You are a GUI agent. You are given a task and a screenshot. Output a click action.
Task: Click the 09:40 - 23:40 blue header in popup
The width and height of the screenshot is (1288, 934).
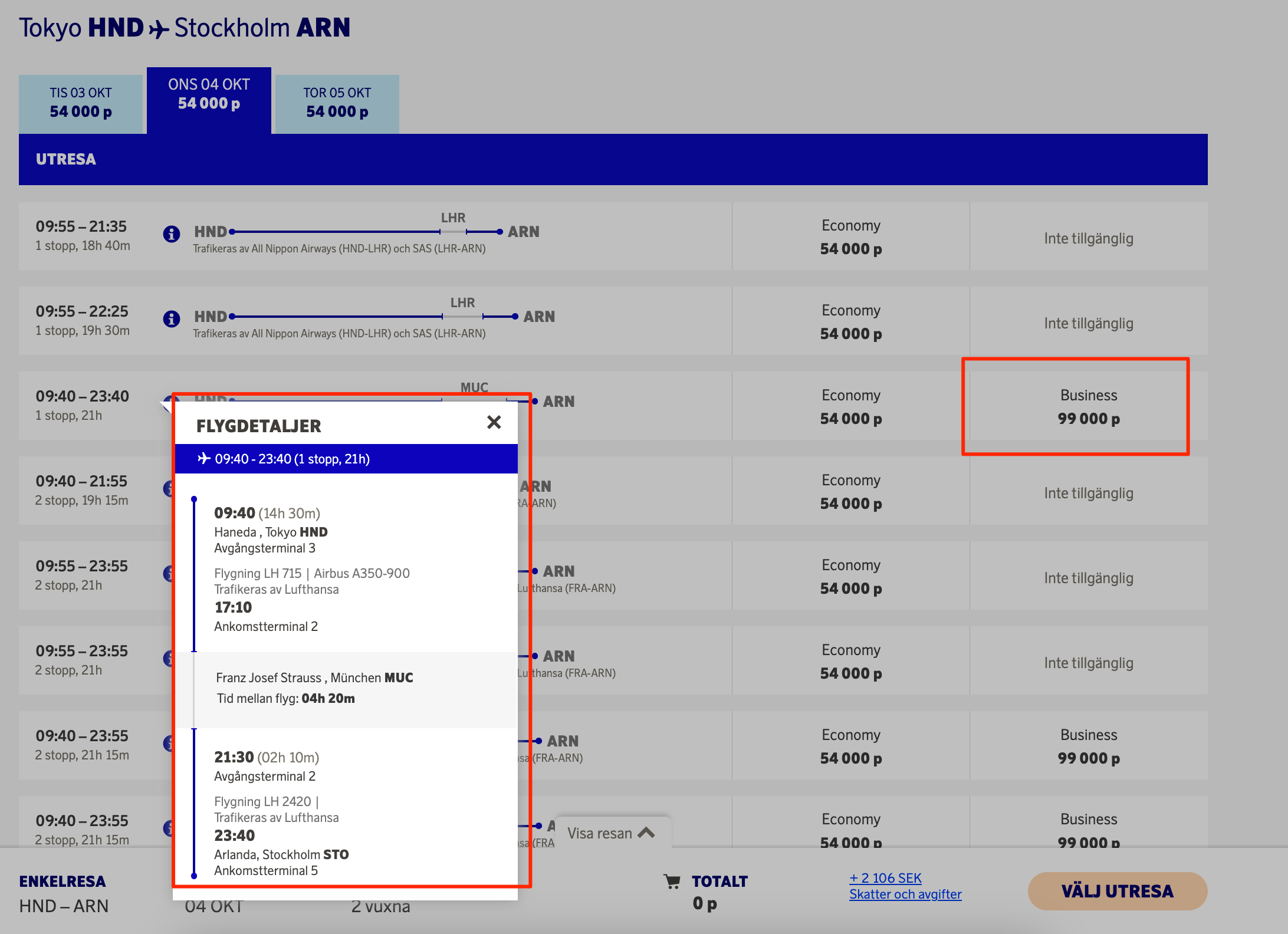point(346,459)
